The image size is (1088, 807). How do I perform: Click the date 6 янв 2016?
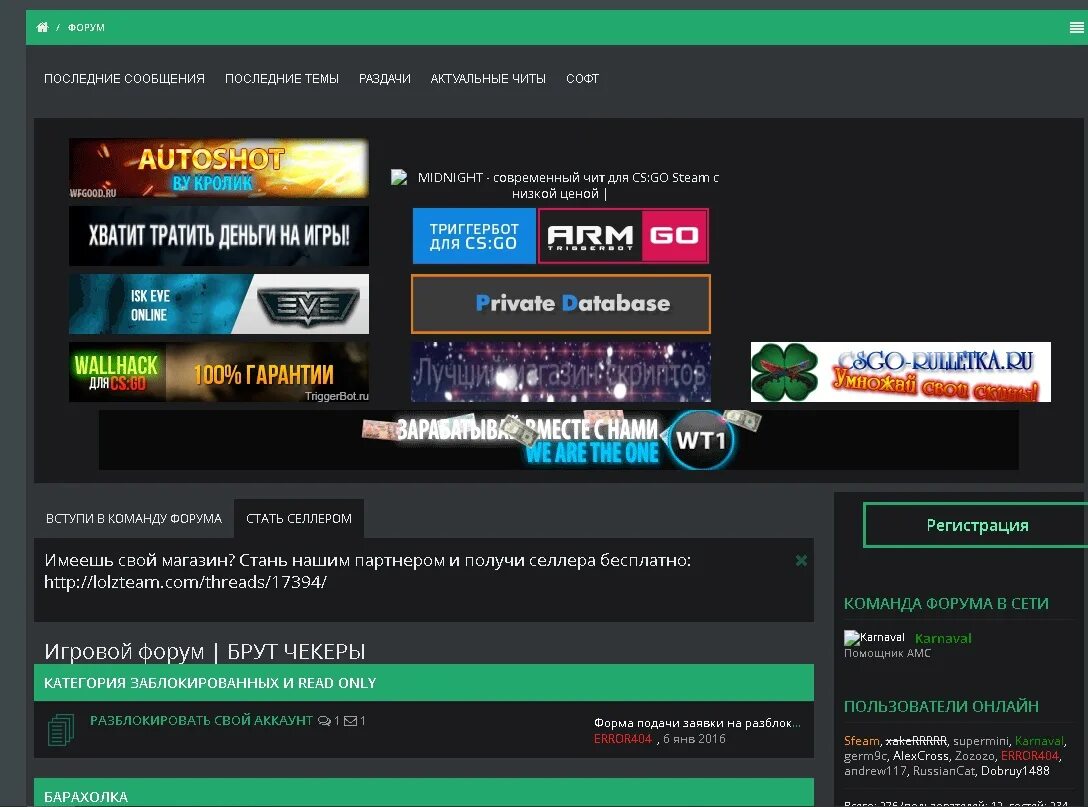[x=694, y=738]
